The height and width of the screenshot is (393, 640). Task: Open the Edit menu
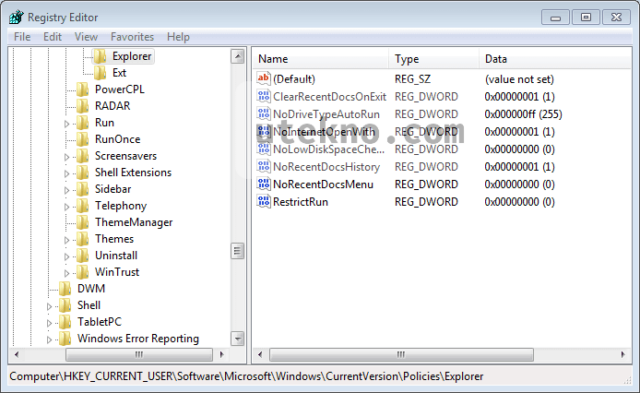click(x=52, y=37)
